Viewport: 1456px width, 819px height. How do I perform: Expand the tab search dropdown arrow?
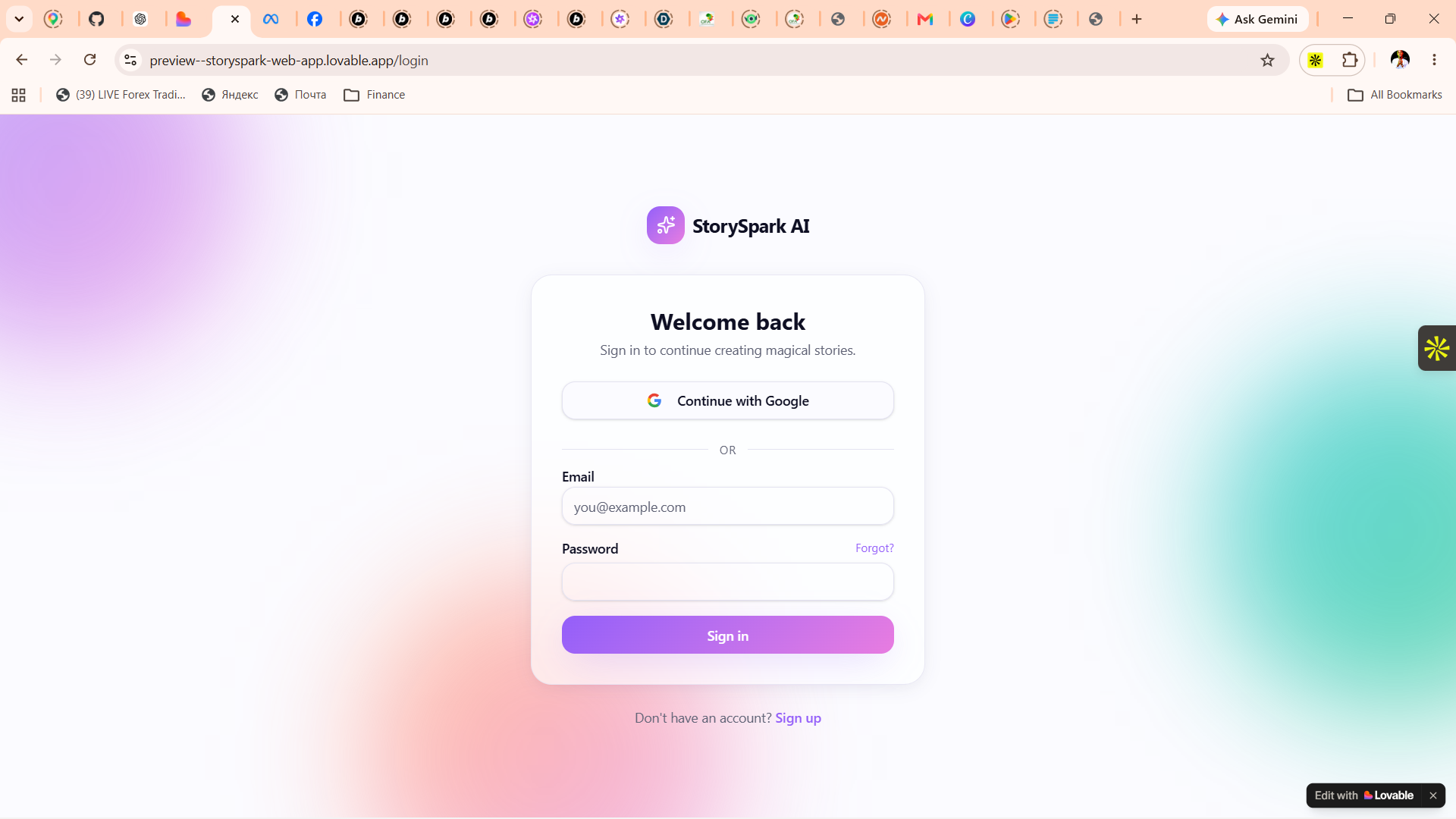click(19, 19)
